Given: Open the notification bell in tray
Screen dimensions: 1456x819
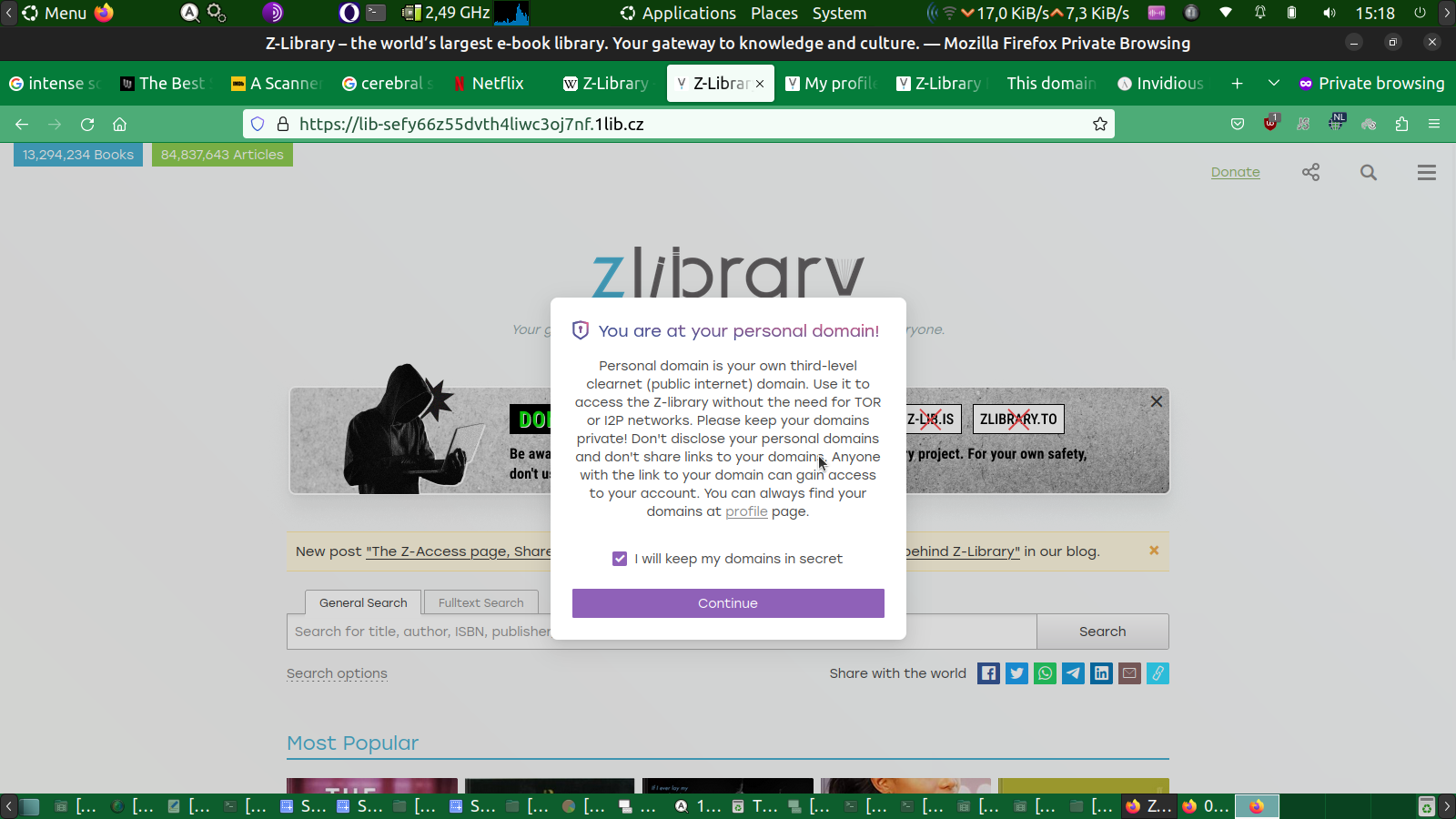Looking at the screenshot, I should click(1260, 13).
